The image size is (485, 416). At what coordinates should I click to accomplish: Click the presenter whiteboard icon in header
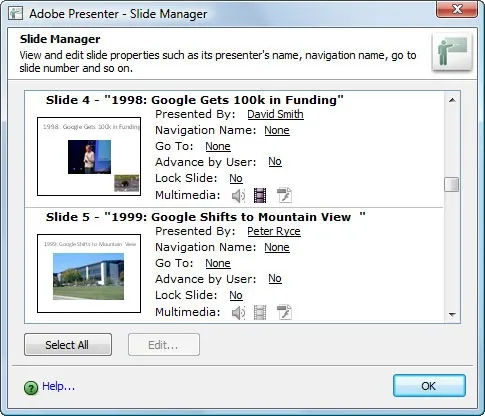452,52
